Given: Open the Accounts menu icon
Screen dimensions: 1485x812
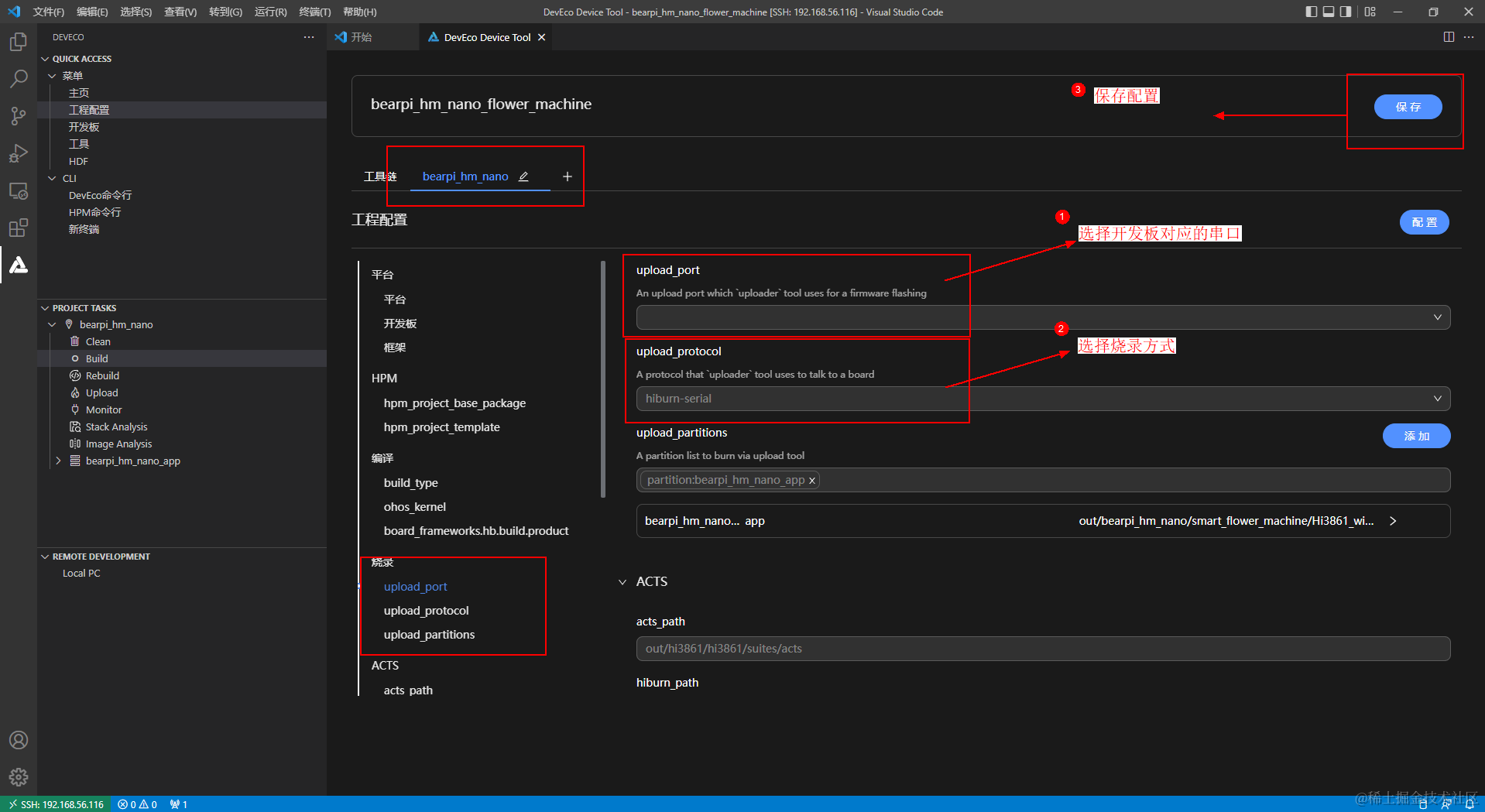Looking at the screenshot, I should tap(19, 740).
